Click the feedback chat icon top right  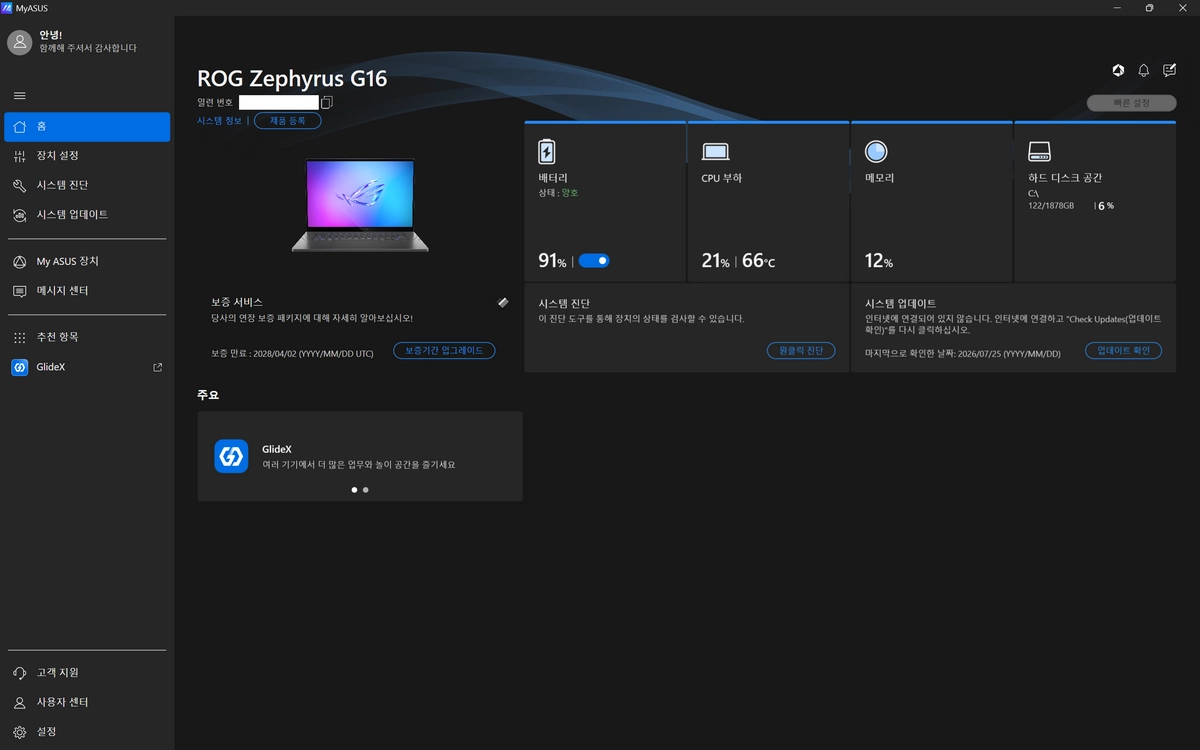[1170, 70]
